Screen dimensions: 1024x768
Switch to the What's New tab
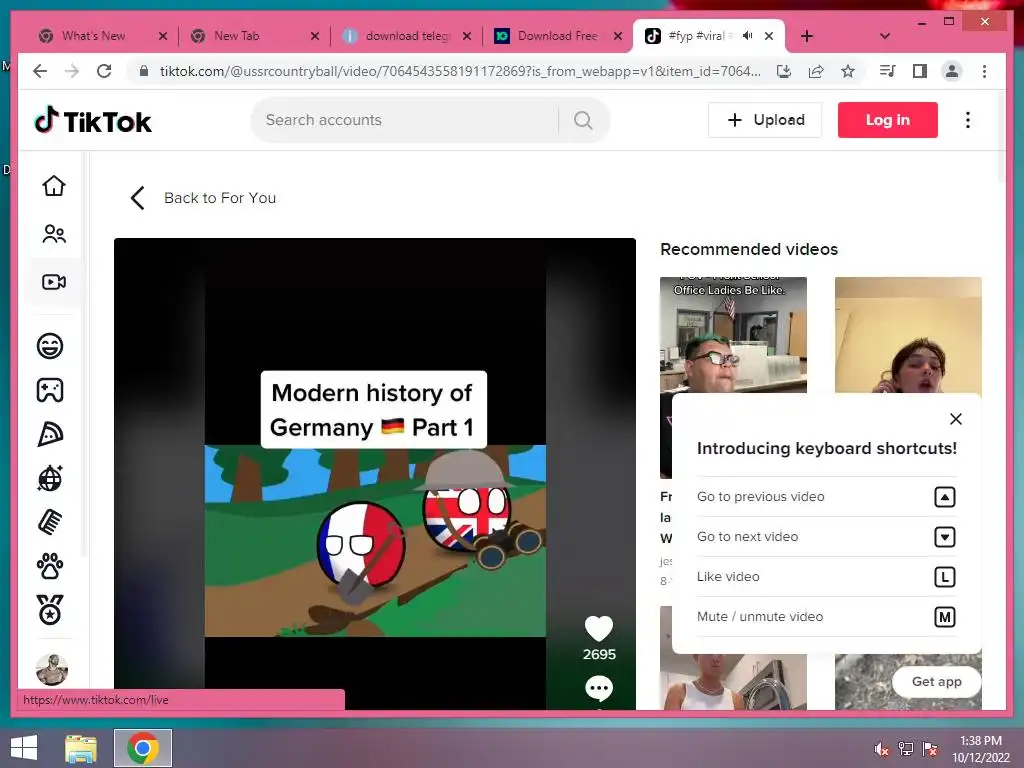tap(93, 36)
